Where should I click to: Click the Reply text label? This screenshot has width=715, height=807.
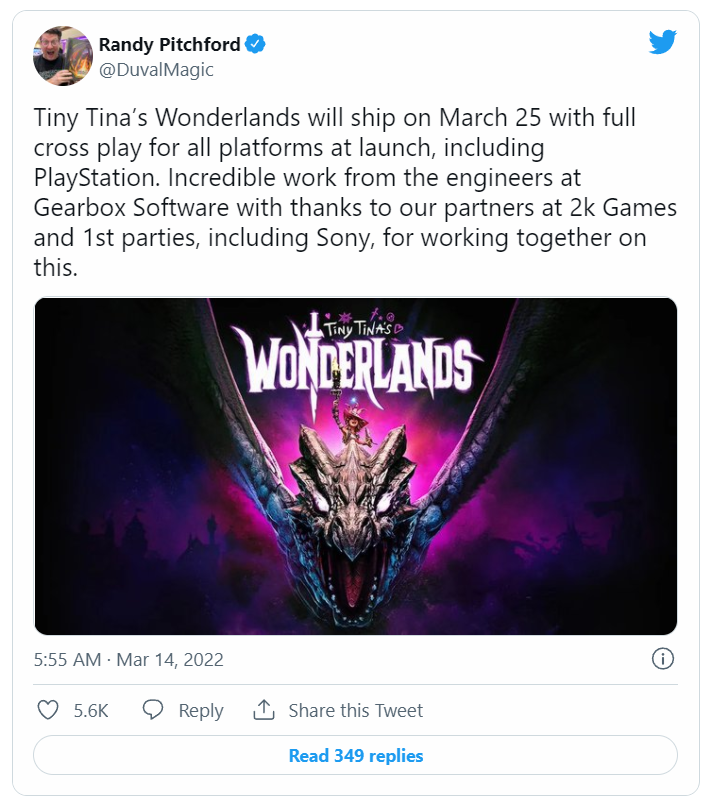tap(201, 711)
